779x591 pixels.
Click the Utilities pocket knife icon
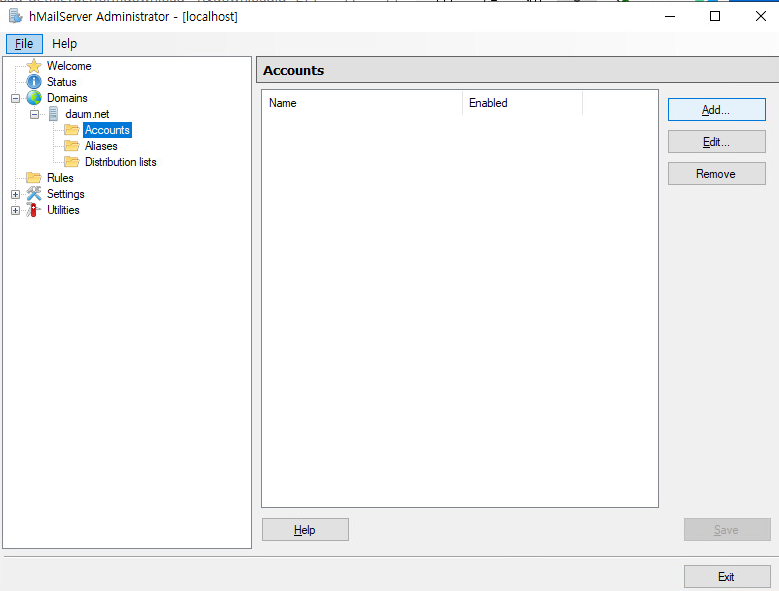click(34, 210)
